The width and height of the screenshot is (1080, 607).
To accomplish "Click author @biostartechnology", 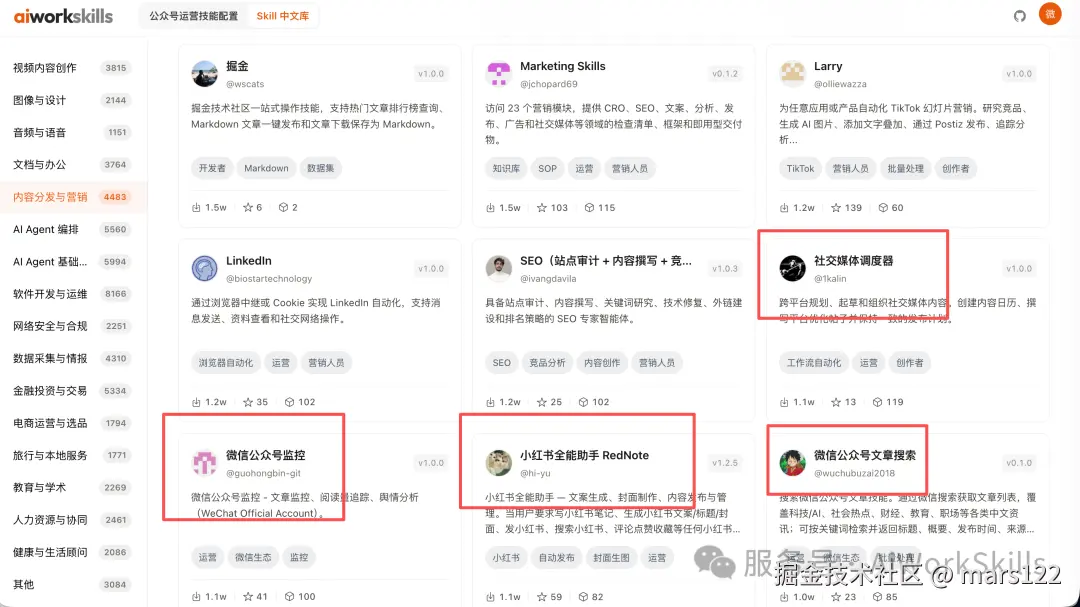I will click(269, 278).
